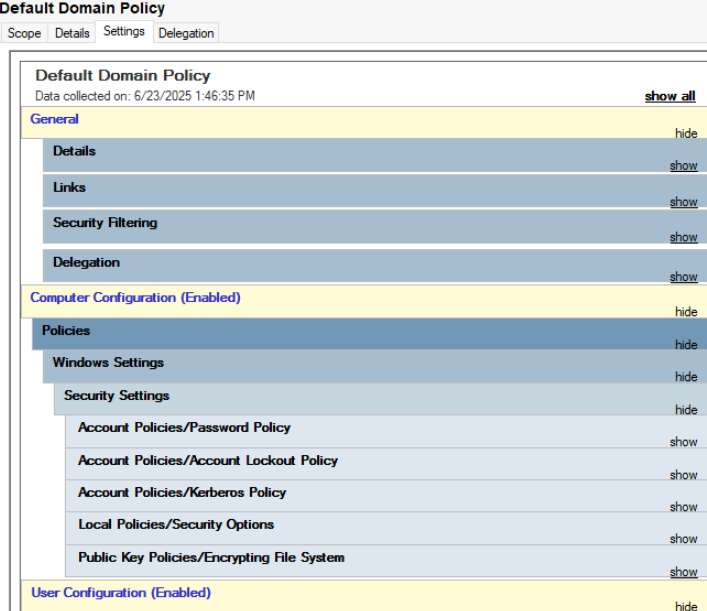Show the Delegation section under General
The height and width of the screenshot is (611, 707).
click(x=684, y=276)
